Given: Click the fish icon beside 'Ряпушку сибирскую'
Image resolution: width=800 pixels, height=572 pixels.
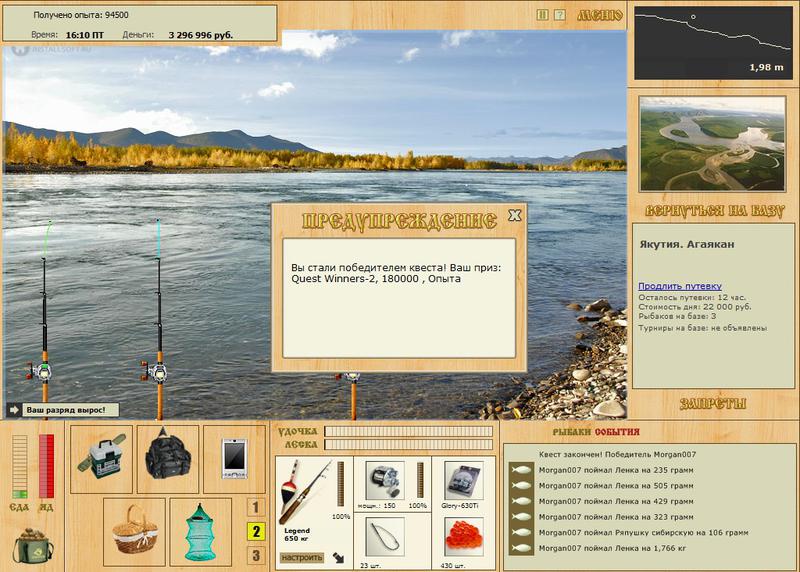Looking at the screenshot, I should (x=522, y=533).
